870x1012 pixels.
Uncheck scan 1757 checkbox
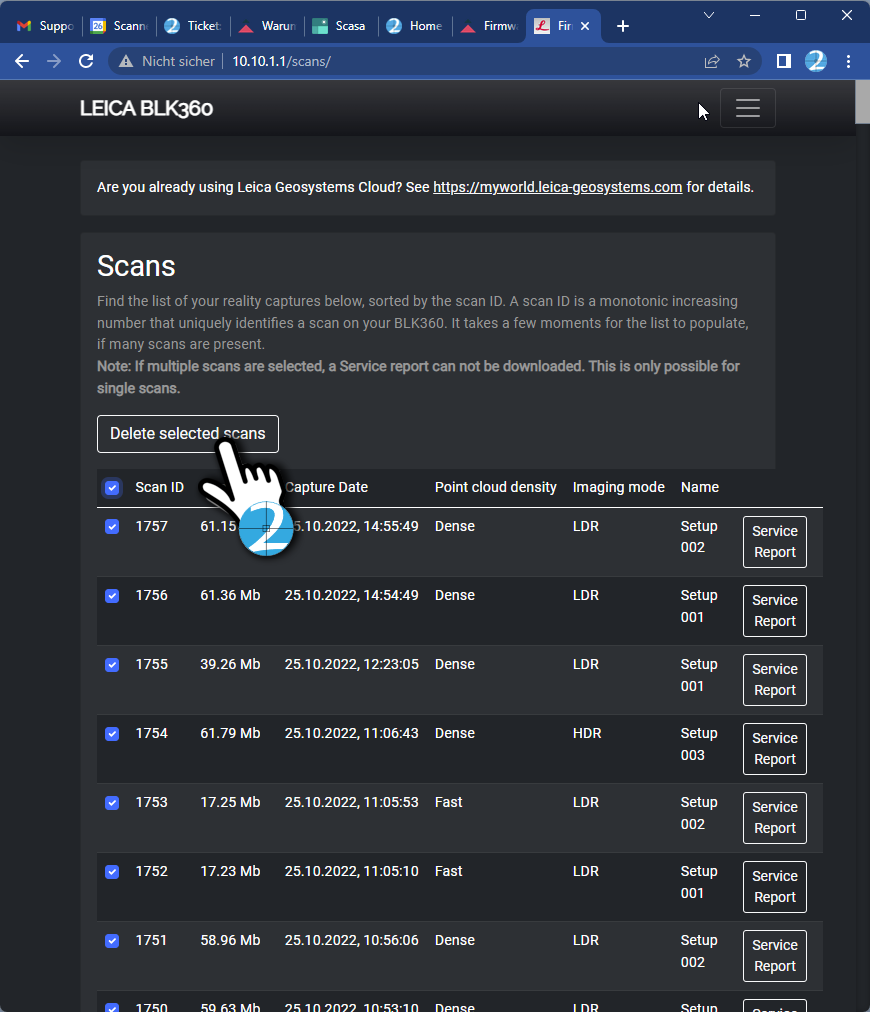pyautogui.click(x=112, y=527)
